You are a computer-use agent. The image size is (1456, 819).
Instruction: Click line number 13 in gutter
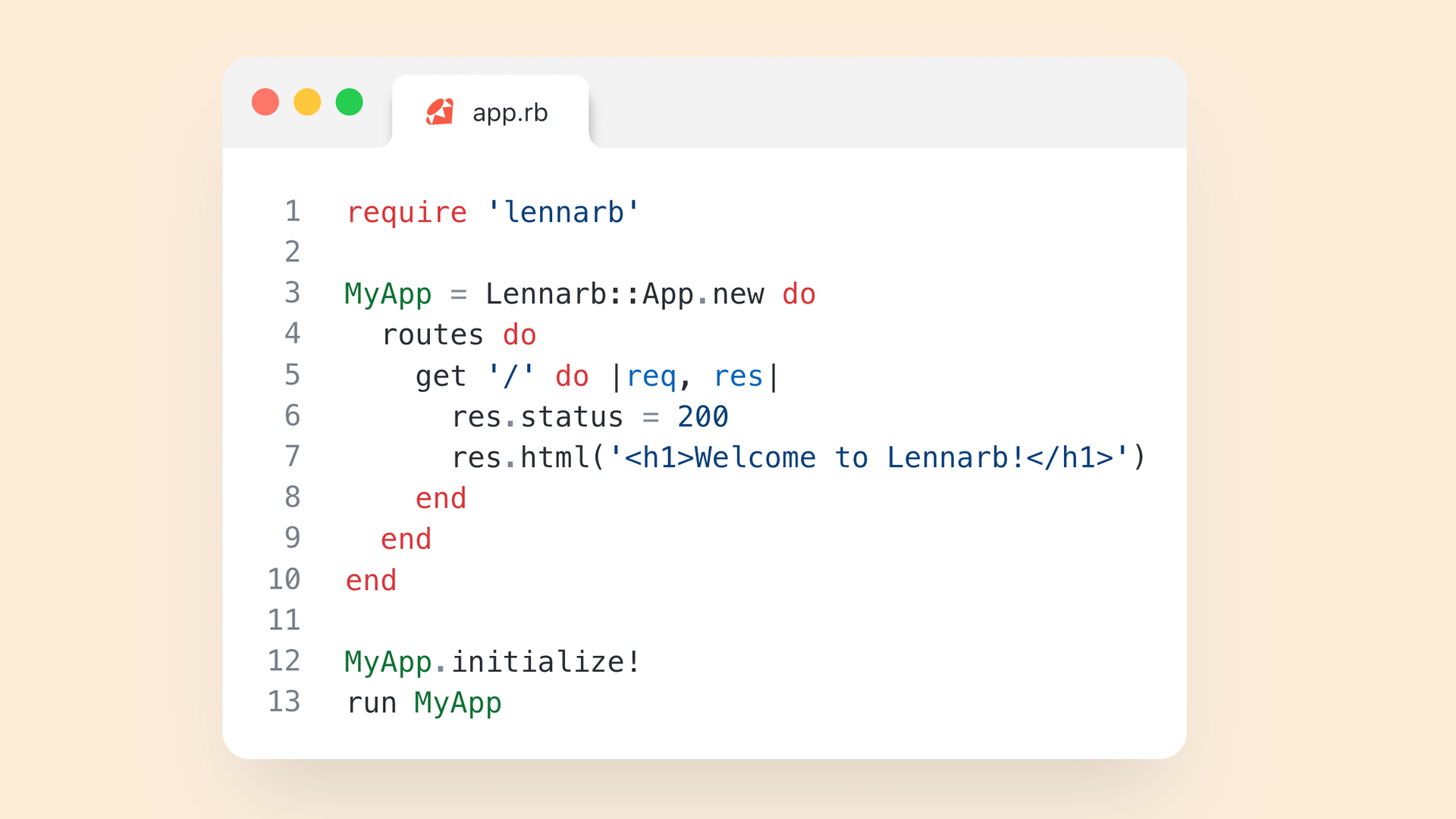(284, 701)
